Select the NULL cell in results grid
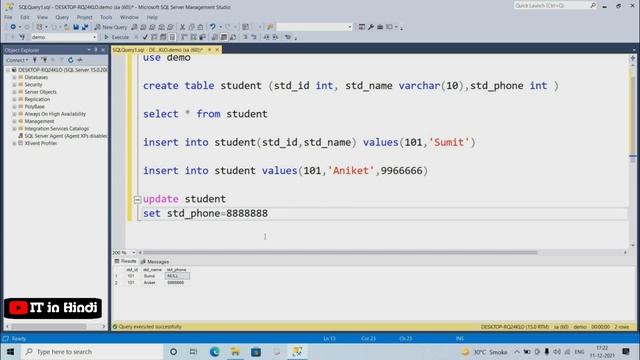640x360 pixels. (x=177, y=276)
